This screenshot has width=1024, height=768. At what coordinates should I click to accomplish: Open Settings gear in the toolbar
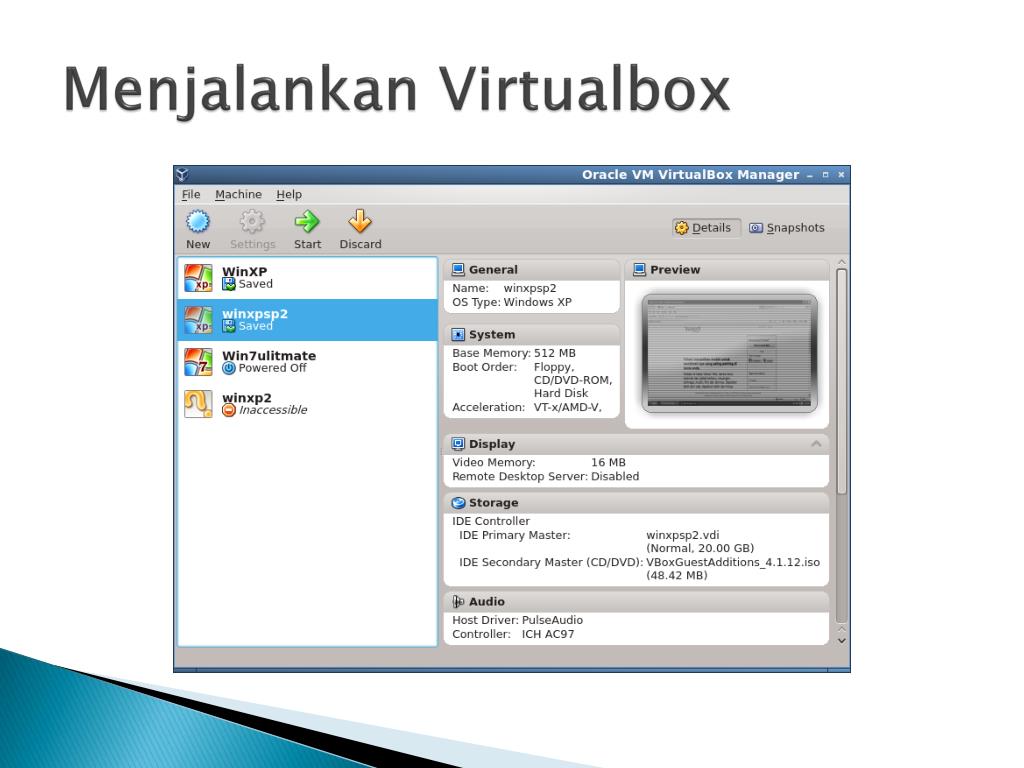252,222
